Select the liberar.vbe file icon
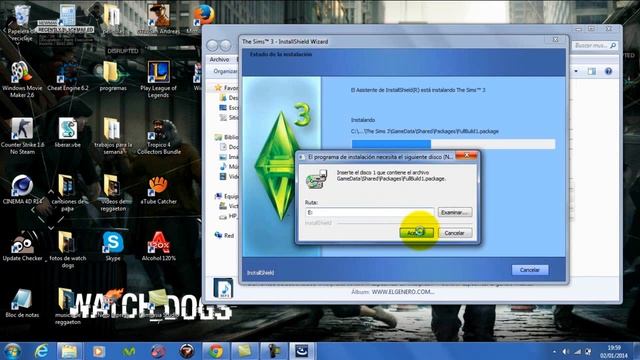Image resolution: width=640 pixels, height=360 pixels. [x=67, y=133]
